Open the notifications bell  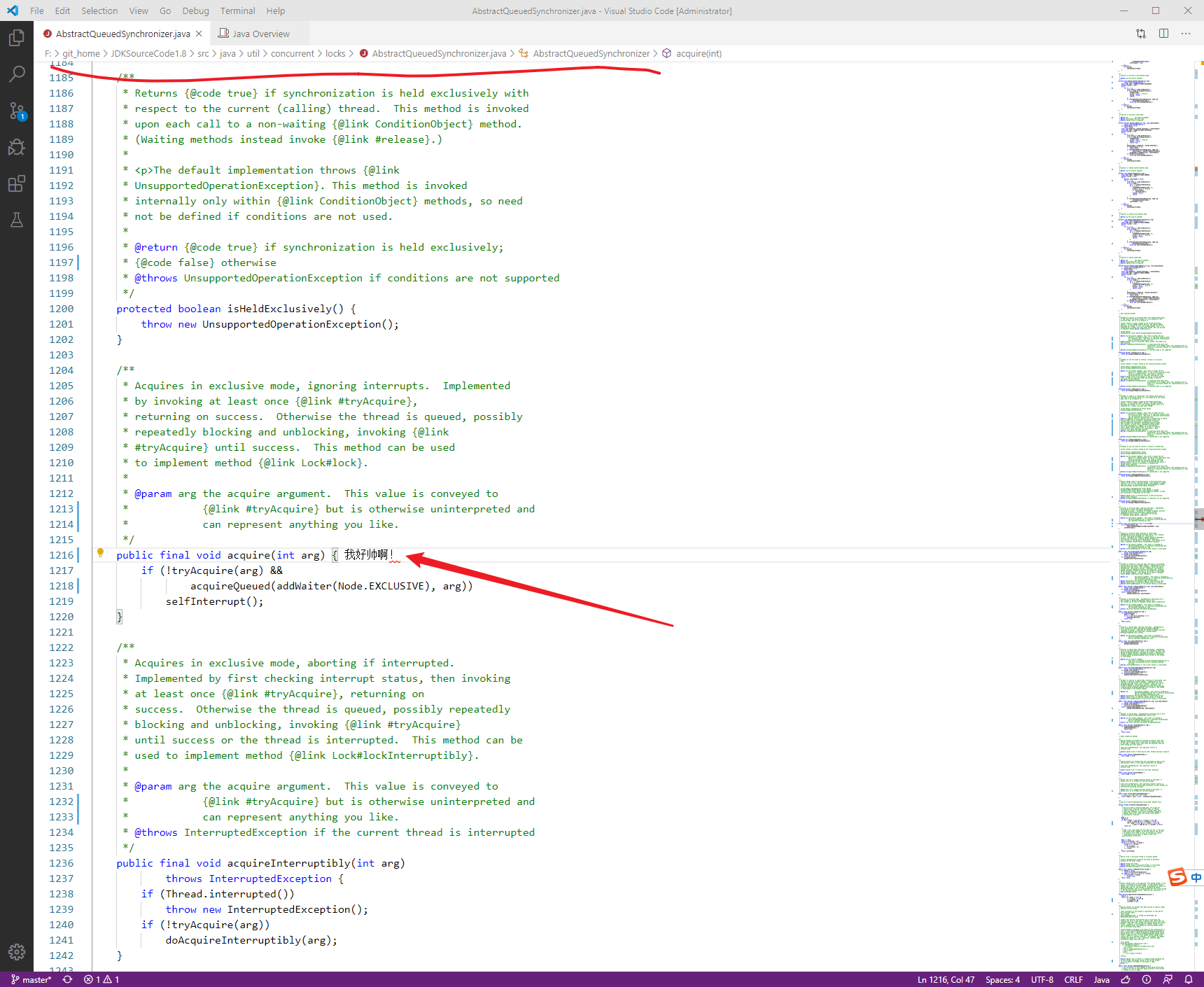coord(1189,979)
